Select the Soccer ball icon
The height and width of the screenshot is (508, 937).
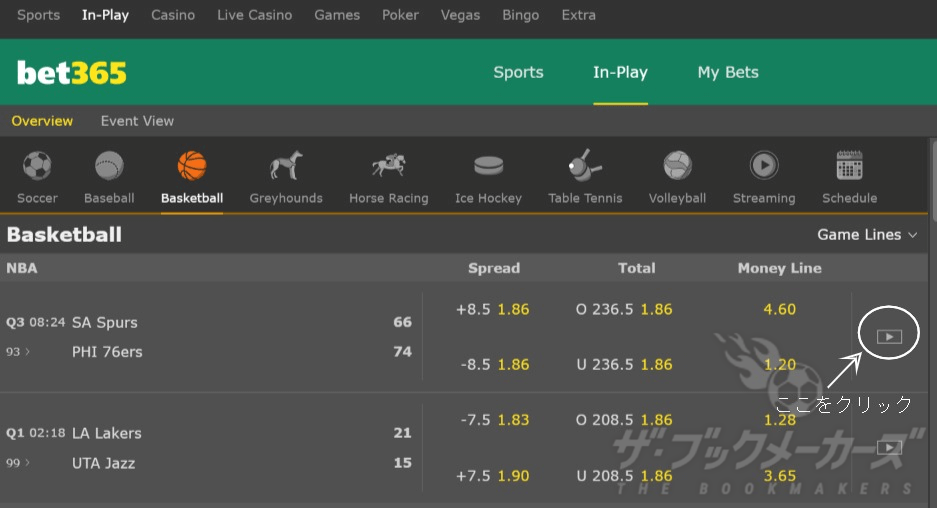pyautogui.click(x=37, y=166)
